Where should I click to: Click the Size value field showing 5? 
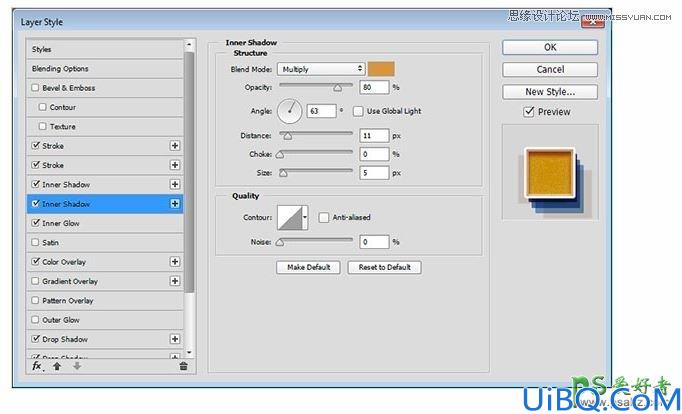[x=374, y=173]
